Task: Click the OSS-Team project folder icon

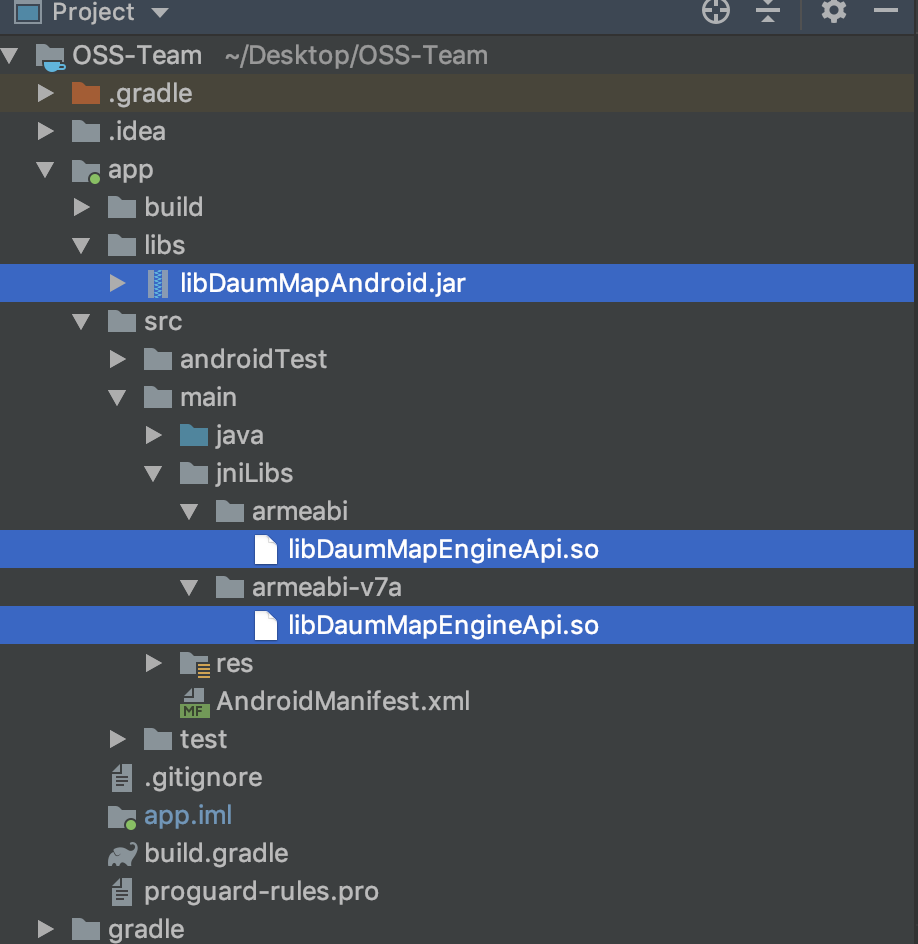Action: 50,57
